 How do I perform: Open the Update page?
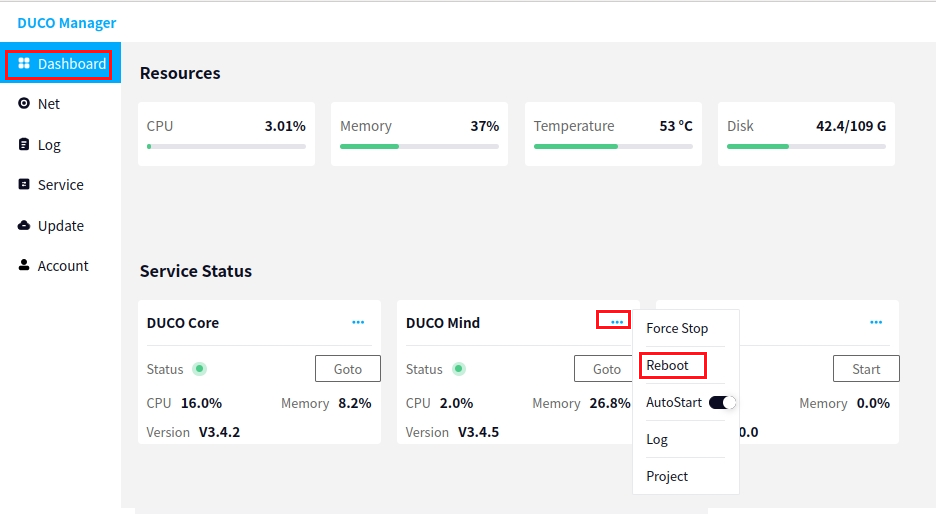pos(60,226)
